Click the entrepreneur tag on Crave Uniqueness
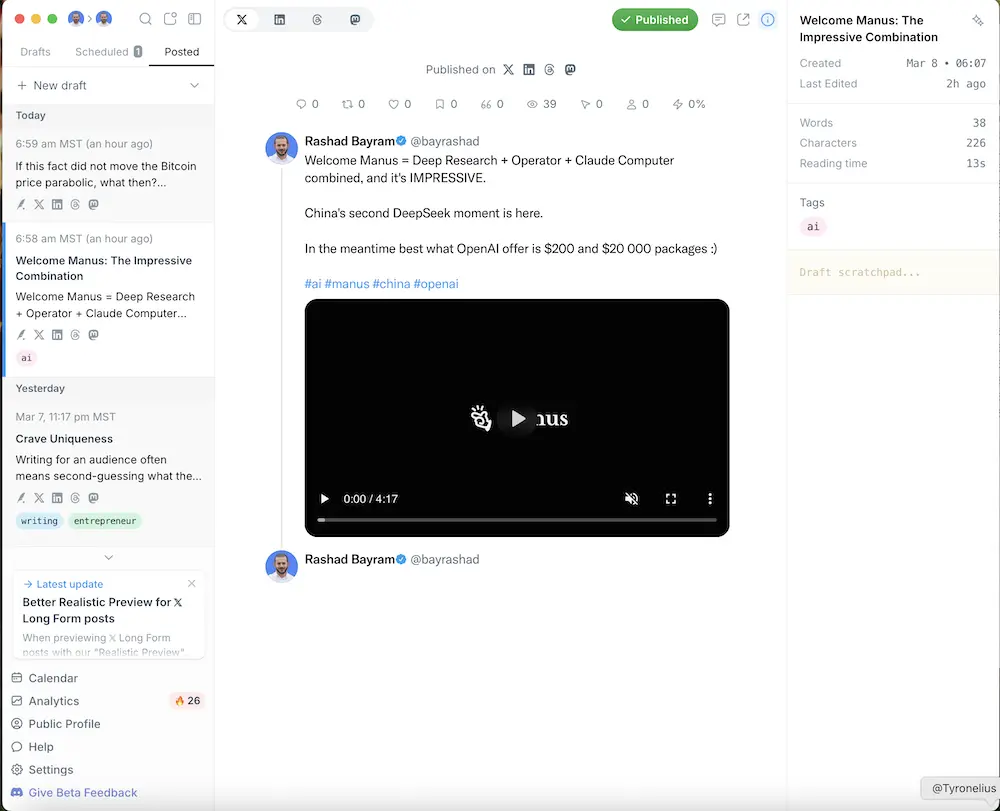The height and width of the screenshot is (811, 1000). click(105, 521)
